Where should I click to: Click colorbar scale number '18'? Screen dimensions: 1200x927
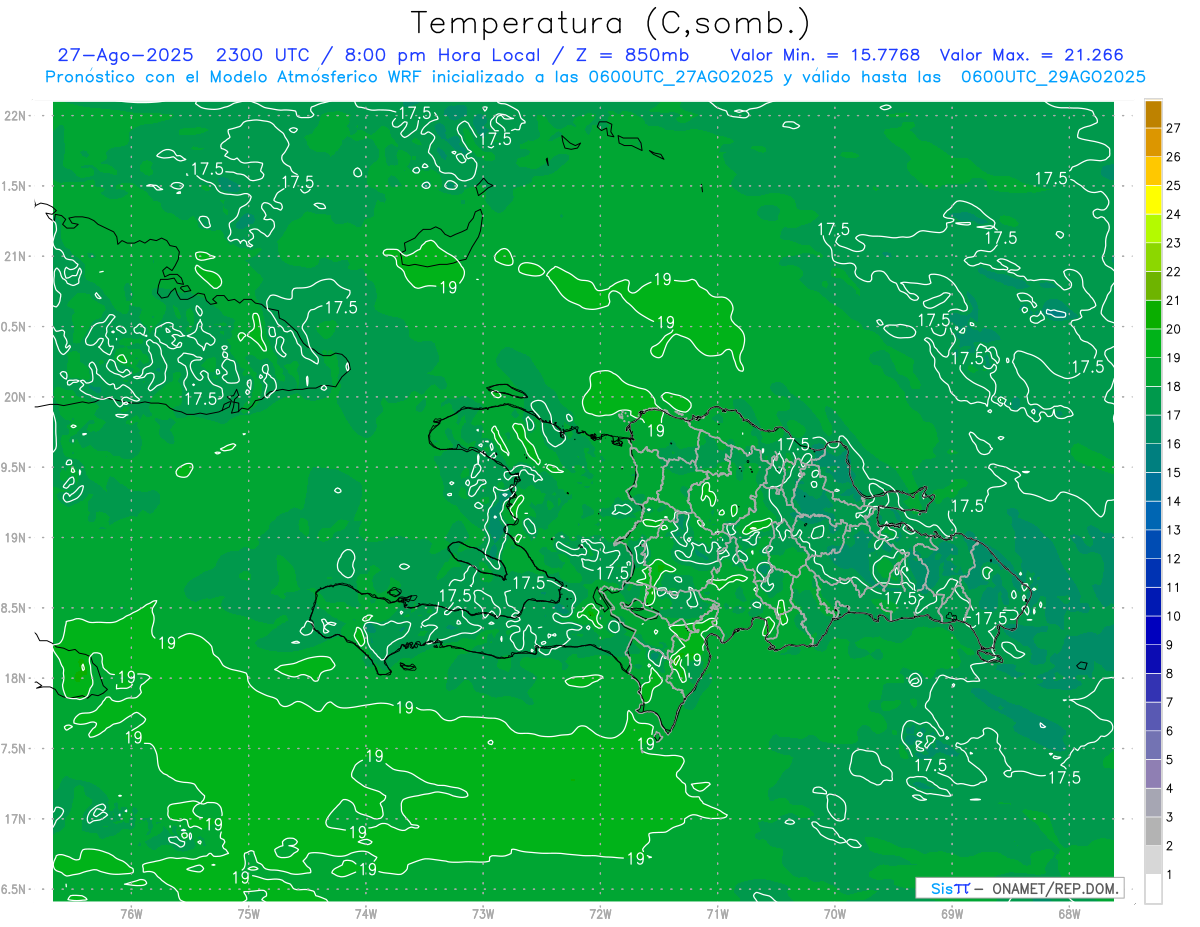pyautogui.click(x=1174, y=386)
